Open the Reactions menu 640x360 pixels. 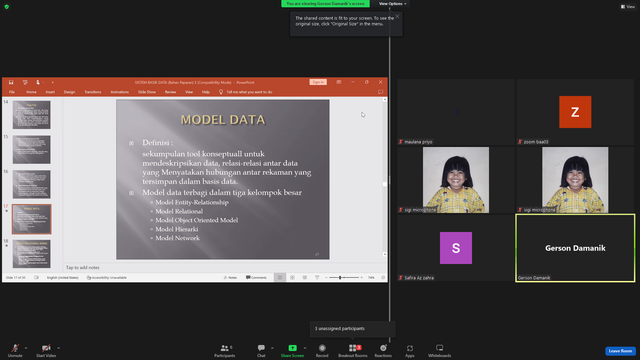383,350
